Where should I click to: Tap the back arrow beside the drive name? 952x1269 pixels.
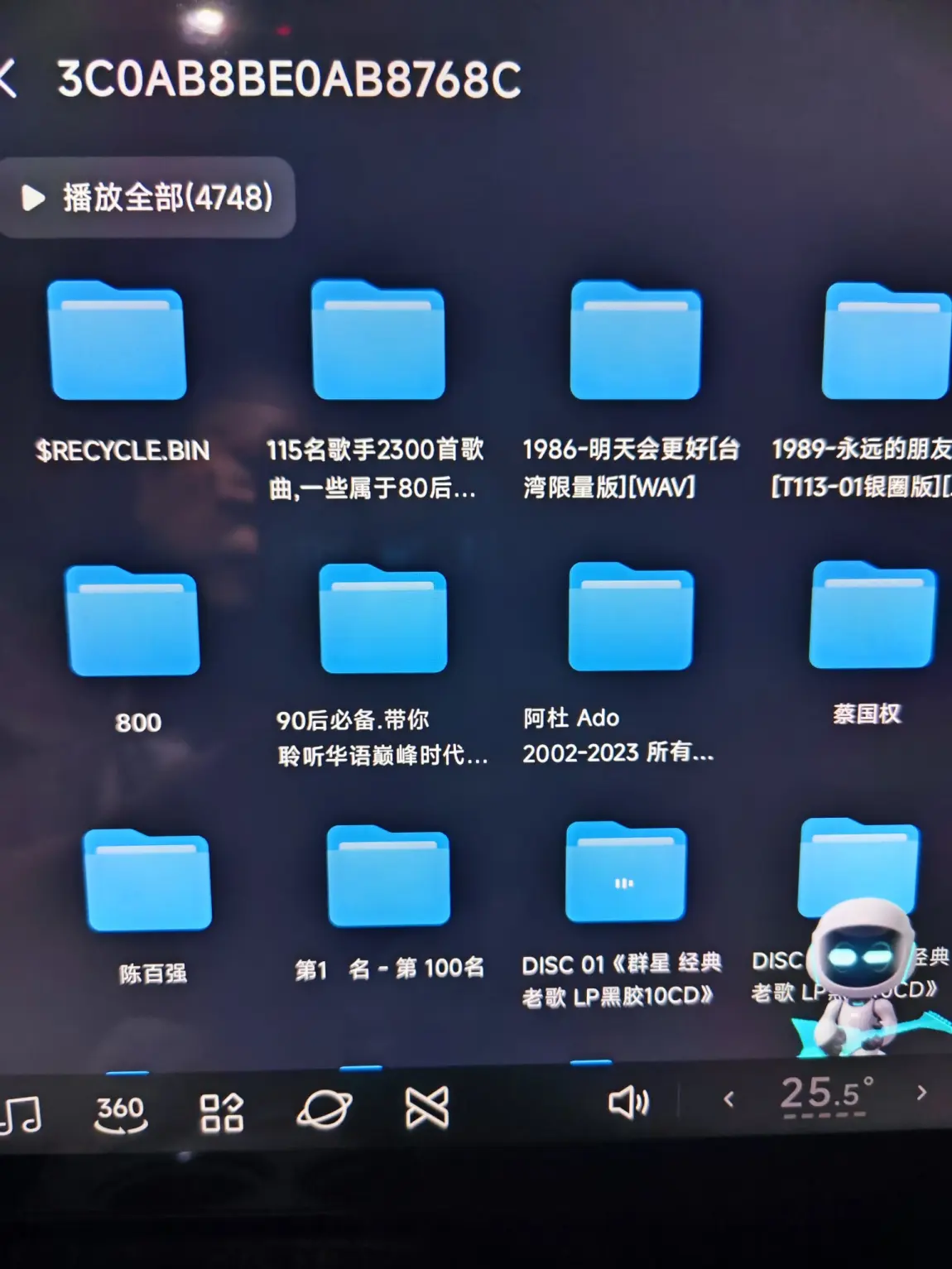tap(8, 79)
